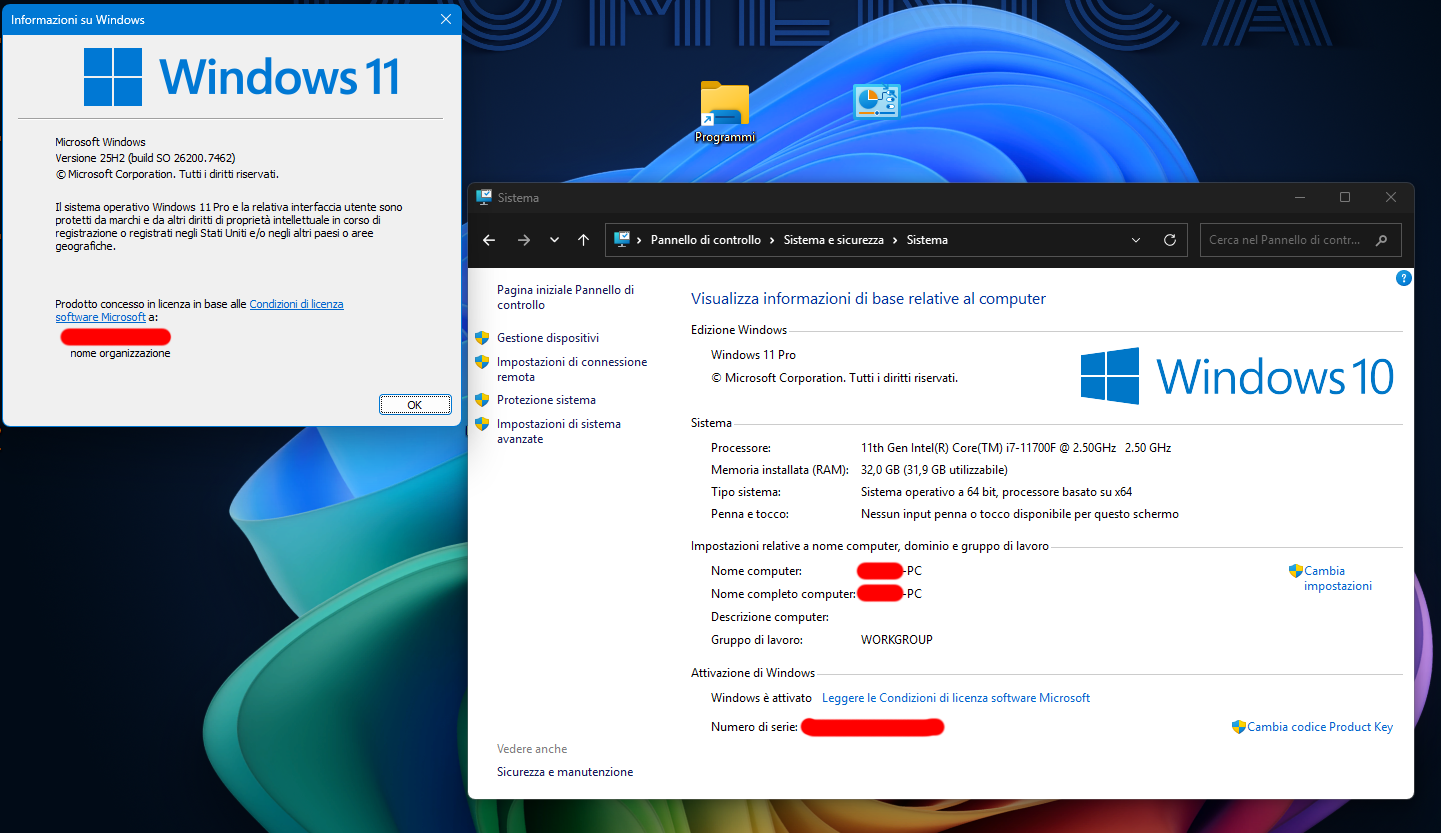Open Cambia codice Product Key
Image resolution: width=1441 pixels, height=833 pixels.
click(1319, 727)
